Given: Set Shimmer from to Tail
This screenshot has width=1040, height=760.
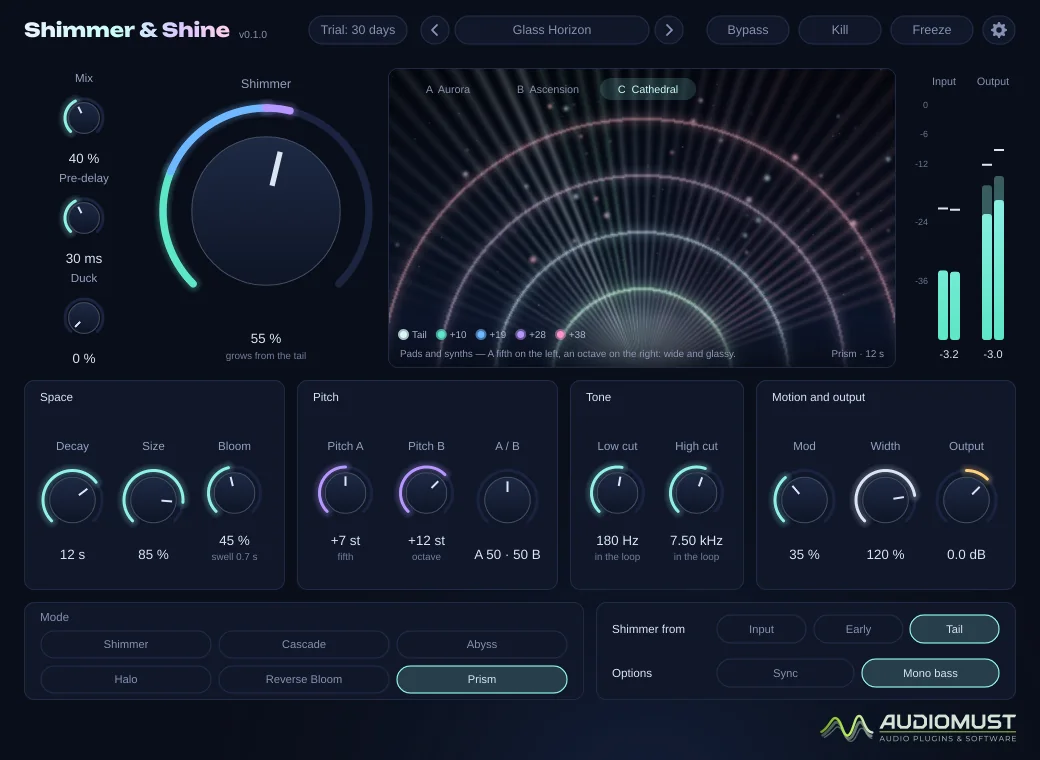Looking at the screenshot, I should pyautogui.click(x=954, y=629).
